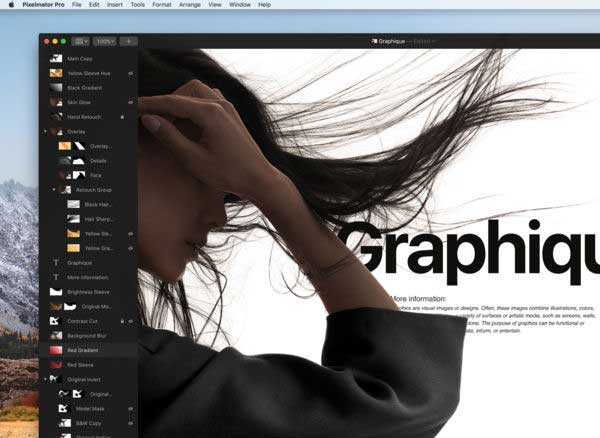The image size is (600, 438).
Task: Open the Pixelmator Pro menu
Action: coord(43,5)
